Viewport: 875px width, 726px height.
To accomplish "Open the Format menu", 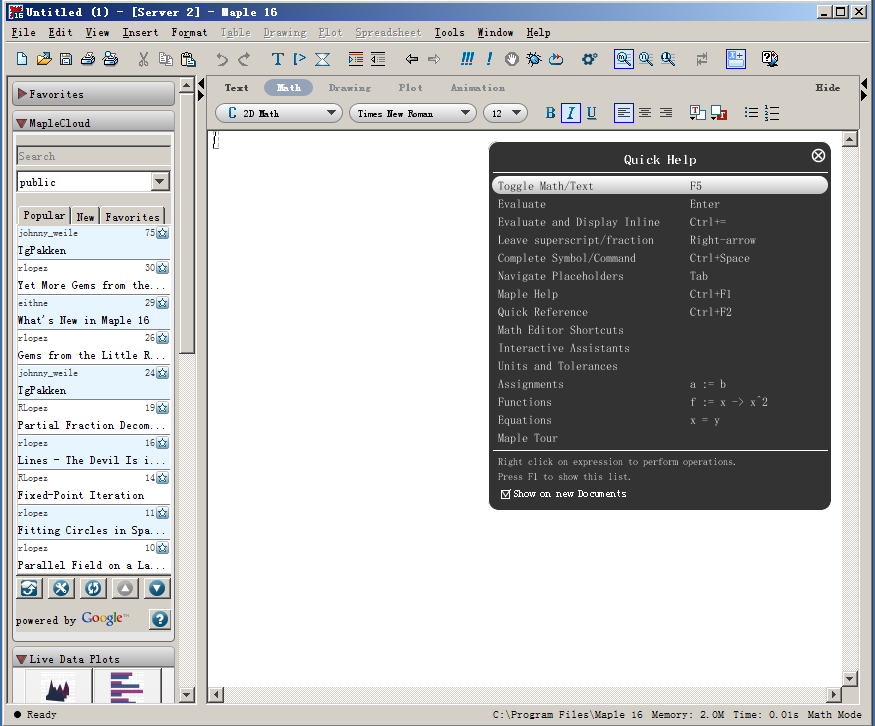I will click(x=189, y=32).
